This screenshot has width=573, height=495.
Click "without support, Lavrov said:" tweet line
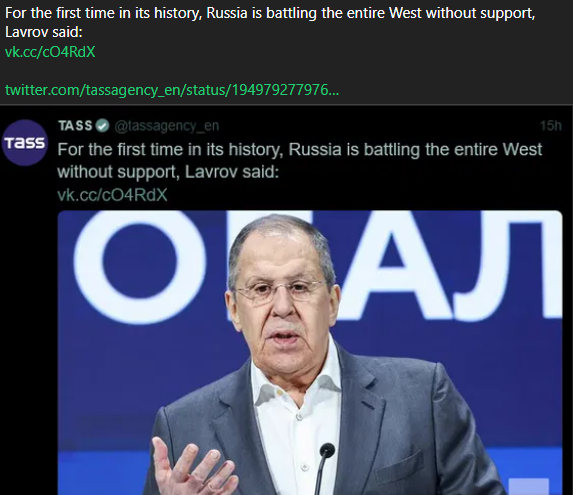(168, 172)
